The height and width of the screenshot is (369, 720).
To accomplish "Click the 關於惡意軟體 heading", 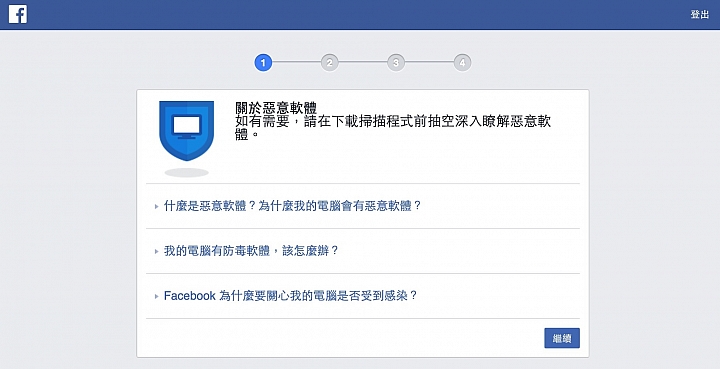I will (x=276, y=108).
